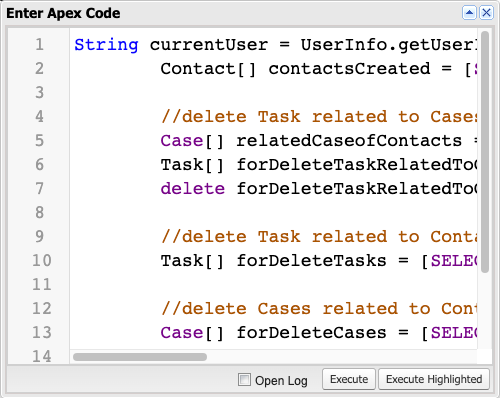This screenshot has height=398, width=500.
Task: Enable the Open Log checkbox
Action: 244,379
